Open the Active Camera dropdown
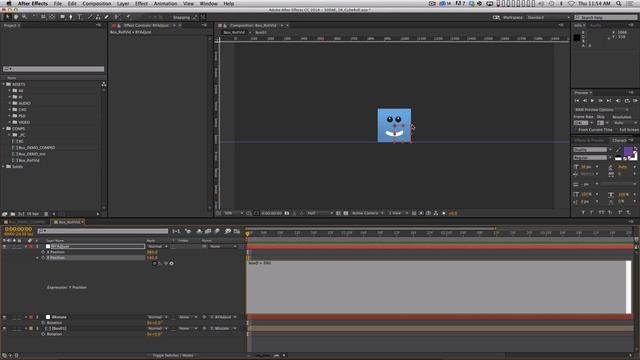The image size is (640, 360). click(367, 213)
